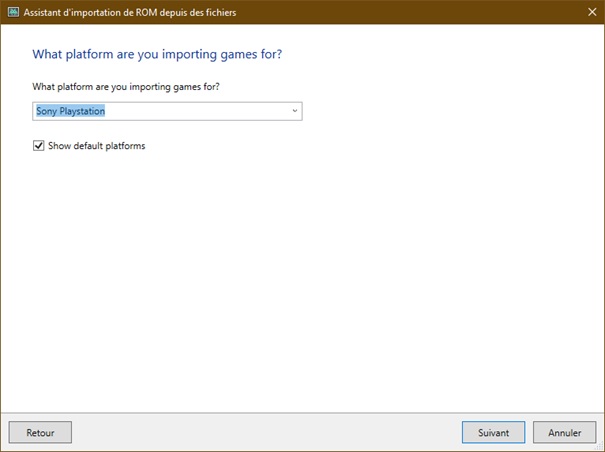This screenshot has height=452, width=605.
Task: Open the platform dropdown arrow
Action: [x=295, y=111]
